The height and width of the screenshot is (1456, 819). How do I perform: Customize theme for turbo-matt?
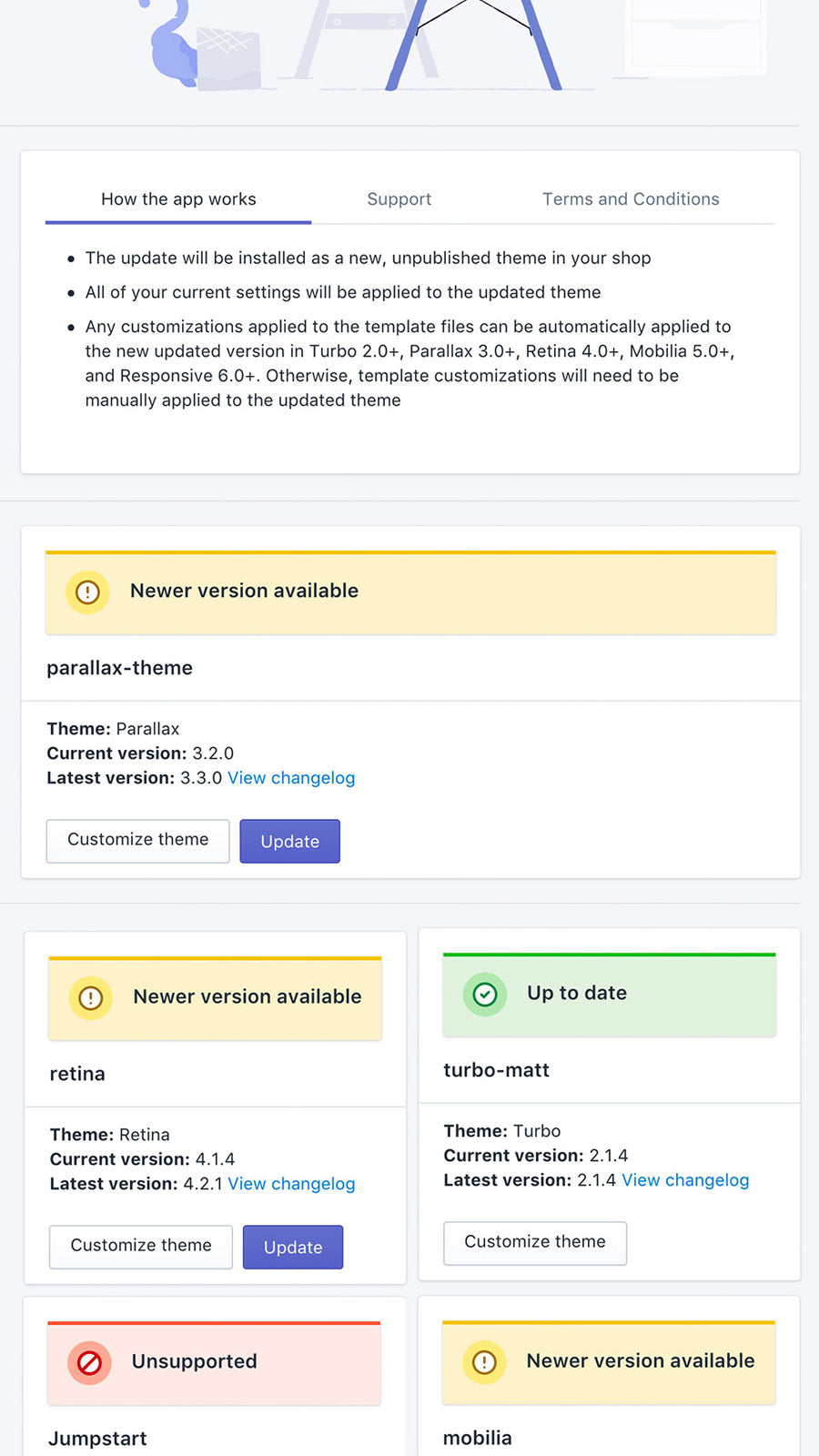coord(534,1242)
